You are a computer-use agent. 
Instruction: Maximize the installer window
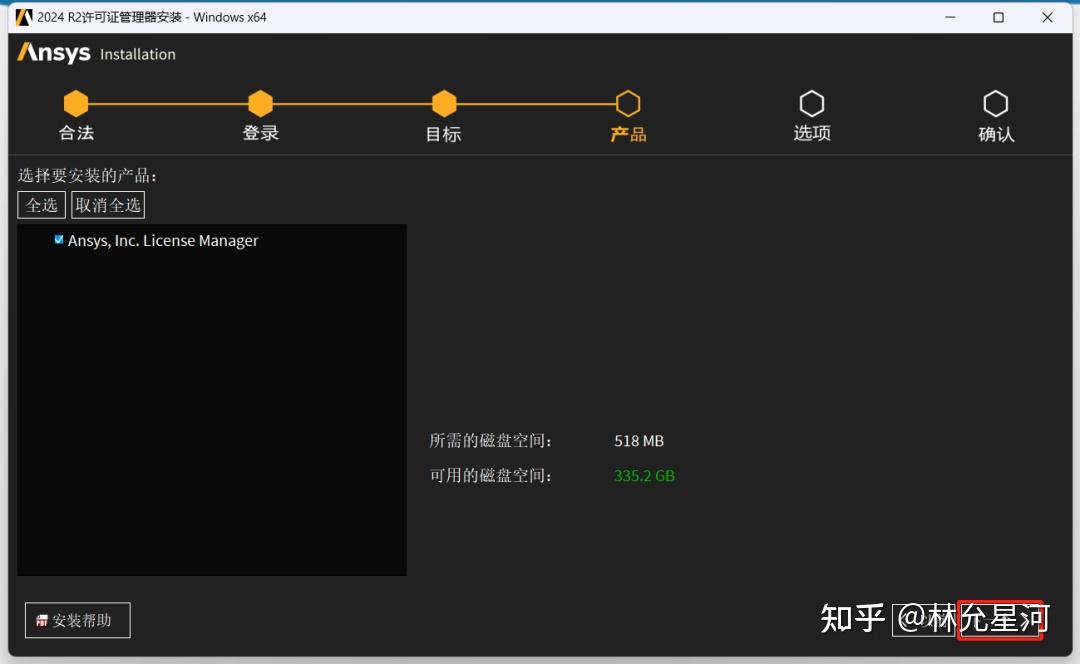click(997, 17)
